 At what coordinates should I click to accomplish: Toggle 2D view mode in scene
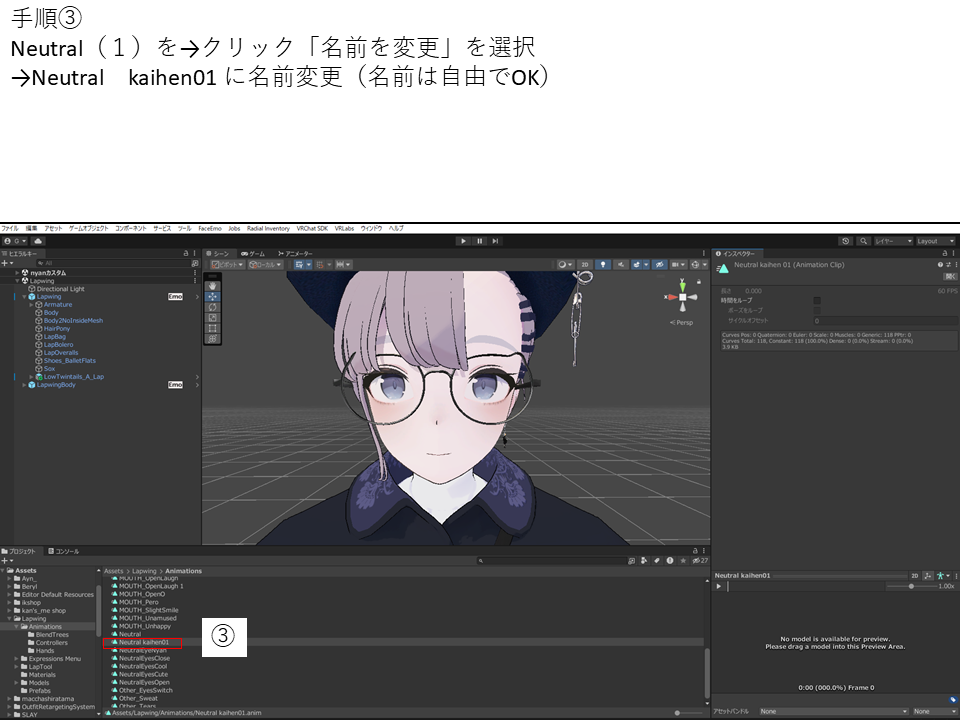585,265
